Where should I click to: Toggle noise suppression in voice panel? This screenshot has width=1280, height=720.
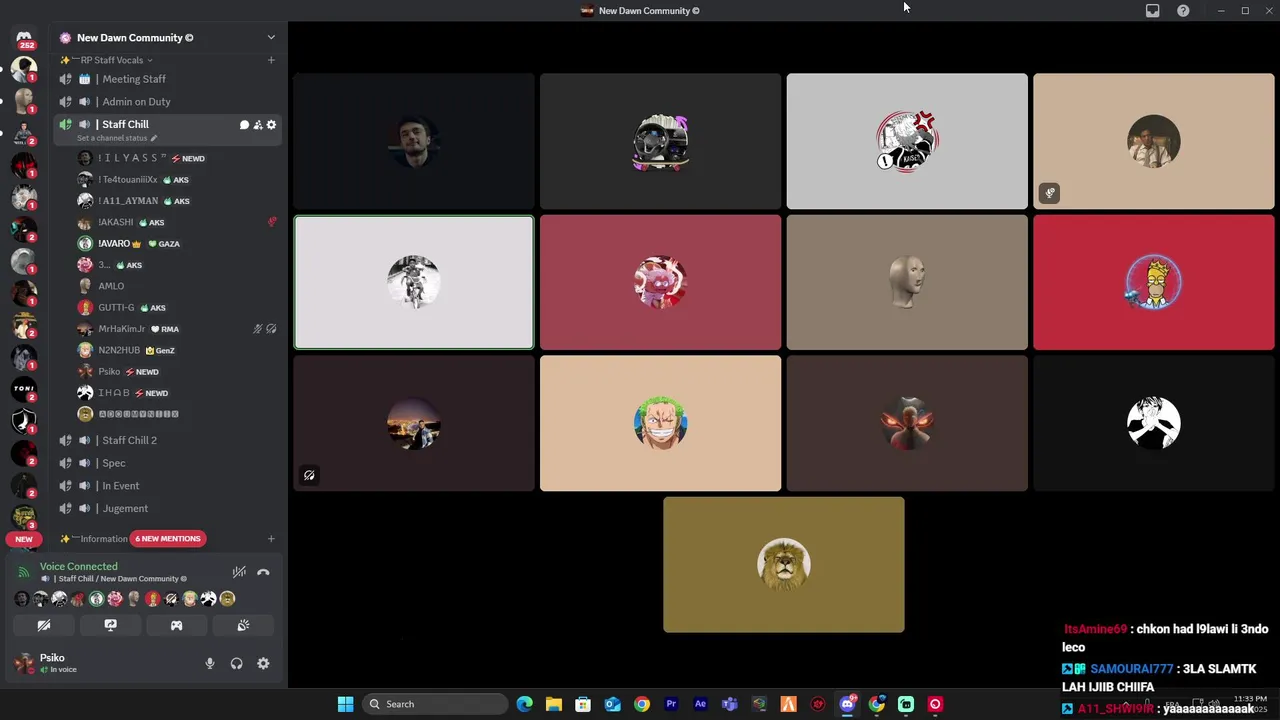pos(239,573)
